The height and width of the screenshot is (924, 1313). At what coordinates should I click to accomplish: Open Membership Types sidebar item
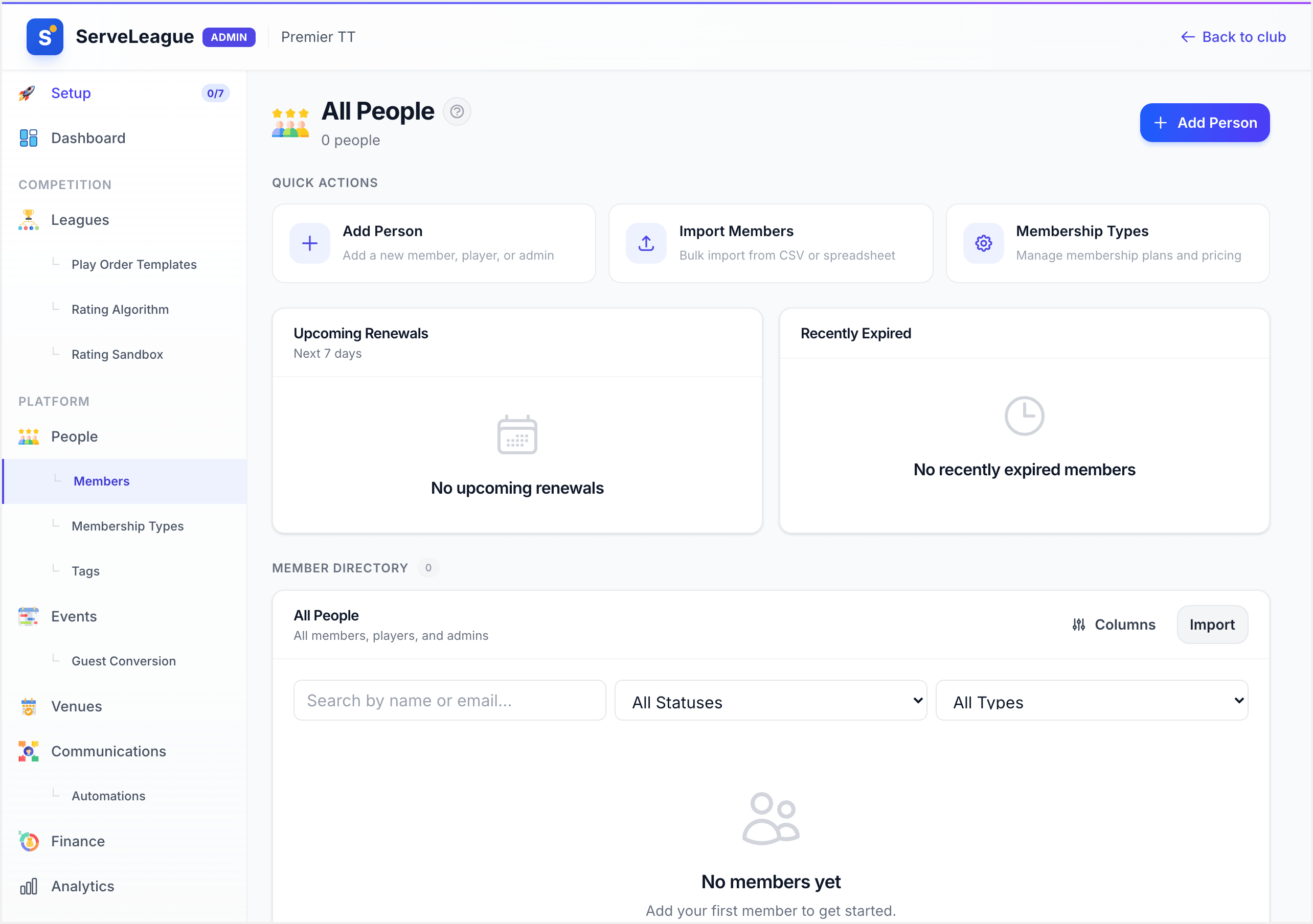(127, 526)
